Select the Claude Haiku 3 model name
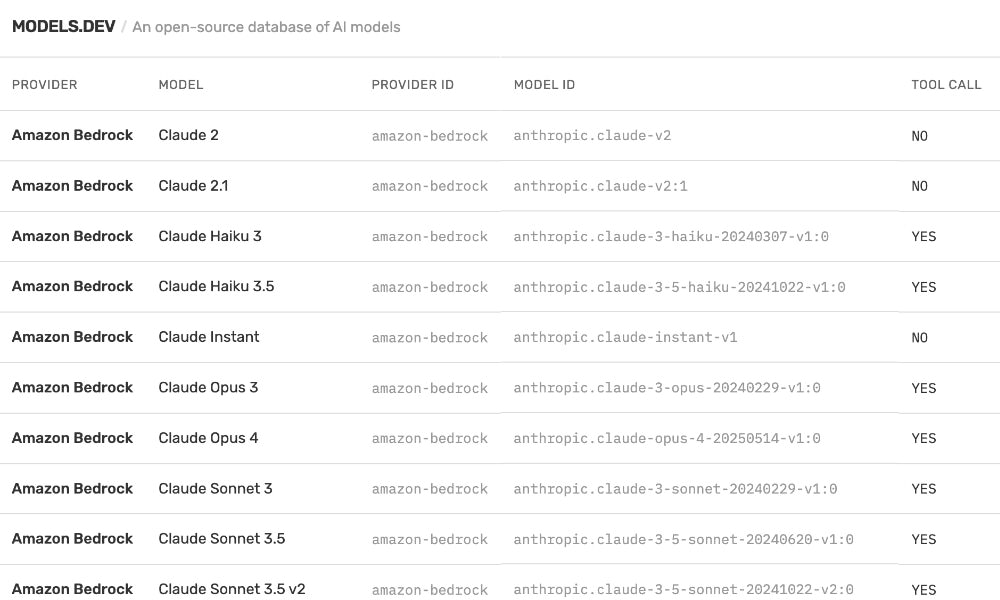The width and height of the screenshot is (1000, 600). pyautogui.click(x=210, y=236)
